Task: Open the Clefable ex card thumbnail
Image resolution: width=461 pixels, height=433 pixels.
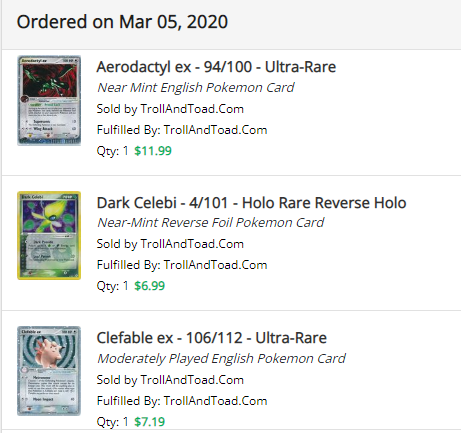Action: 49,371
